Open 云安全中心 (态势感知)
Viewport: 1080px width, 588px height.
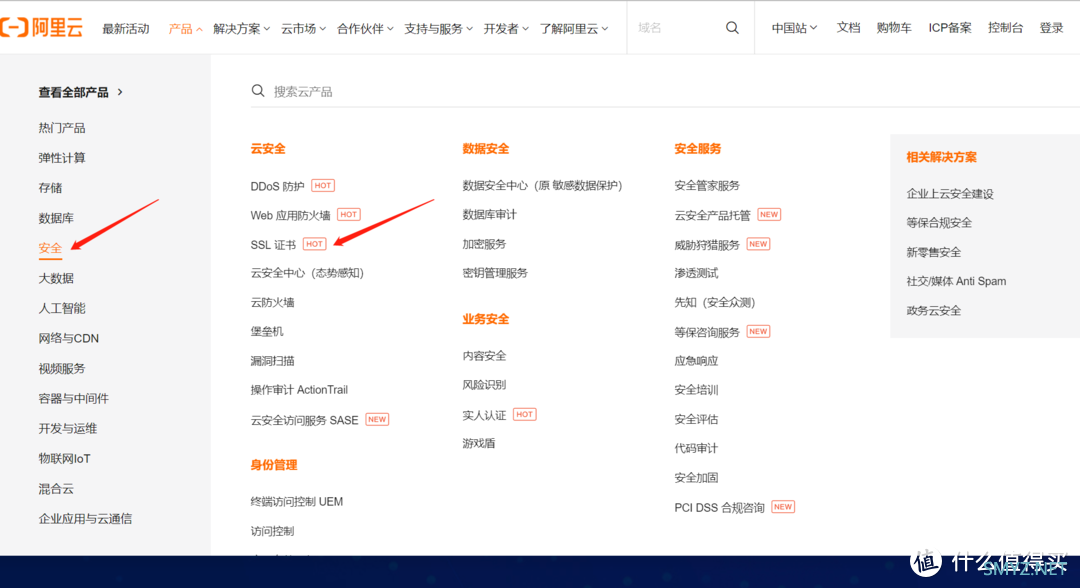click(x=307, y=273)
